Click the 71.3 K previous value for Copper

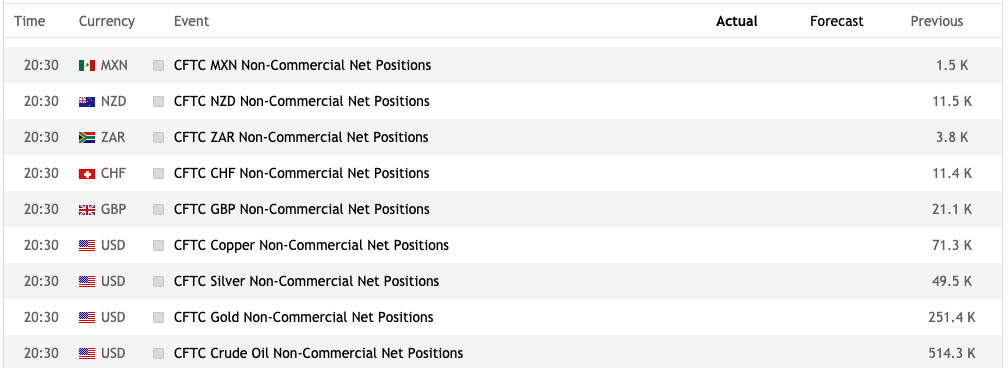pos(954,245)
